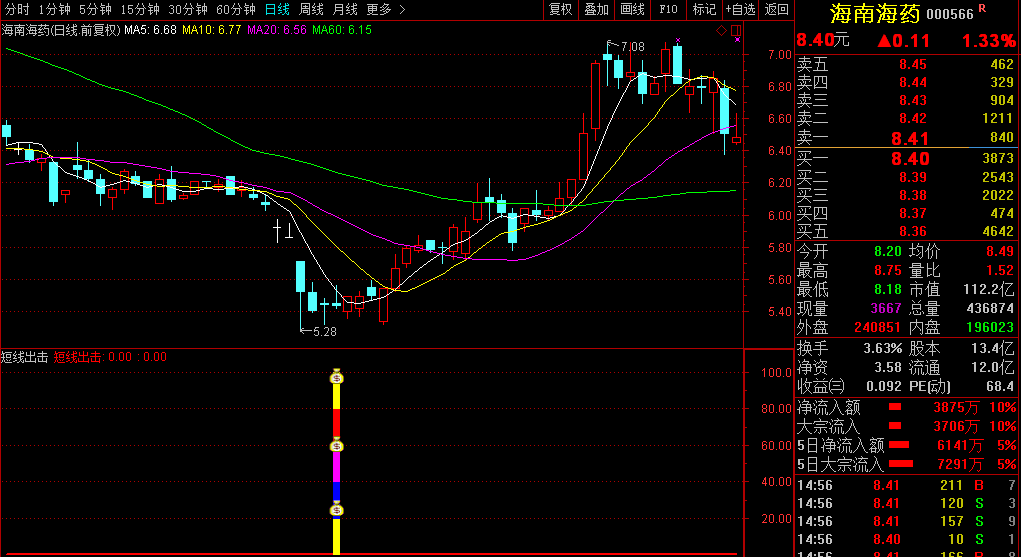Open the 复权 adjustment menu

click(x=560, y=9)
